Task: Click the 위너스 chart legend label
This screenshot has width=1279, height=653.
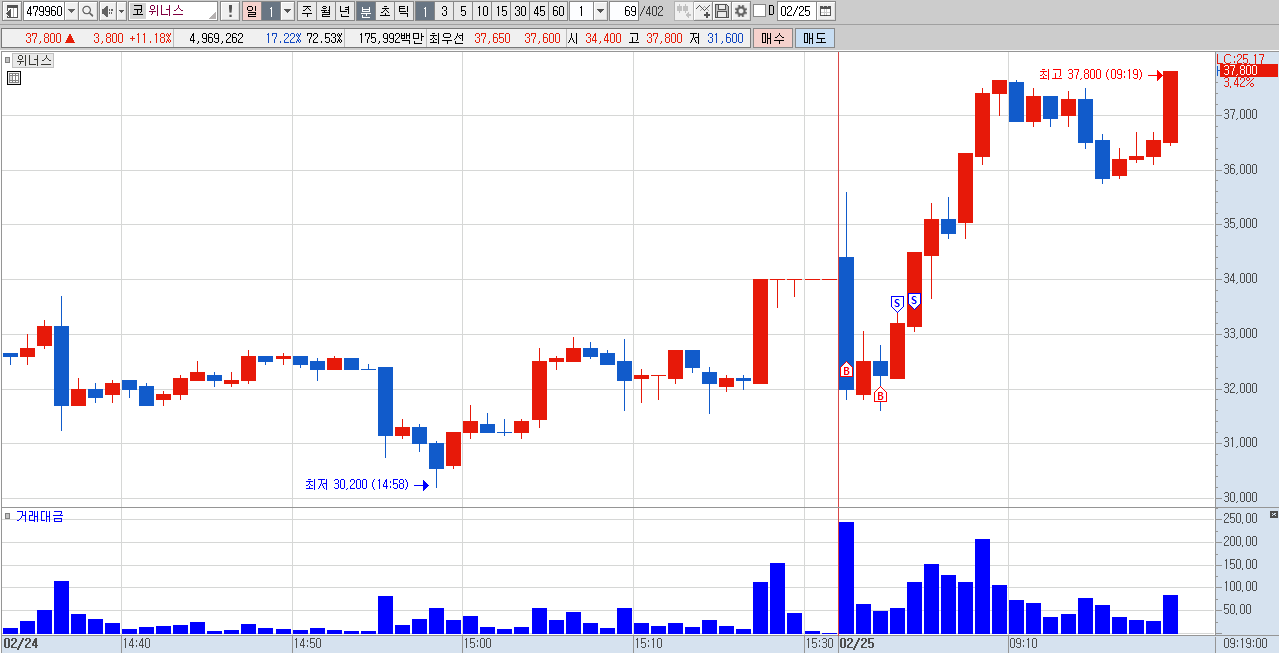Action: [33, 60]
